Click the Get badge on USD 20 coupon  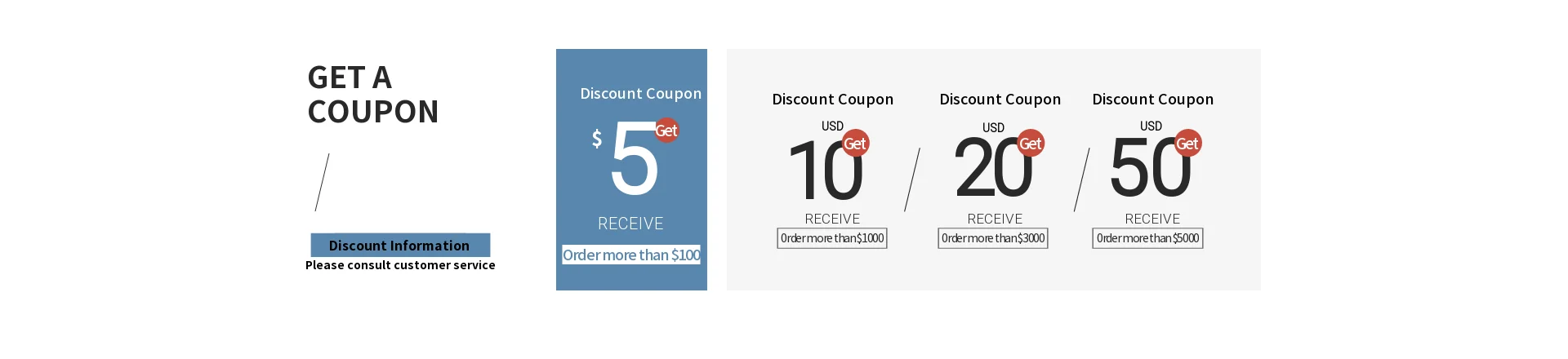pyautogui.click(x=1031, y=144)
